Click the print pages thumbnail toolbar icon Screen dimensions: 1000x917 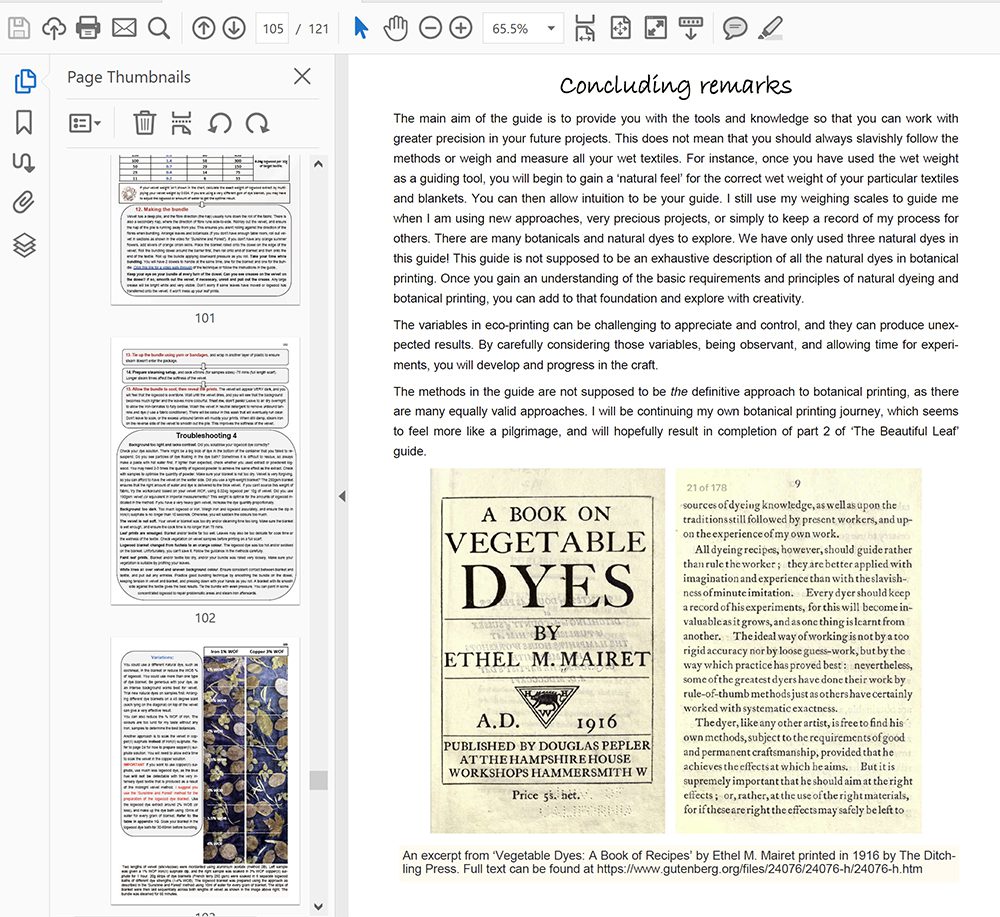pos(181,123)
